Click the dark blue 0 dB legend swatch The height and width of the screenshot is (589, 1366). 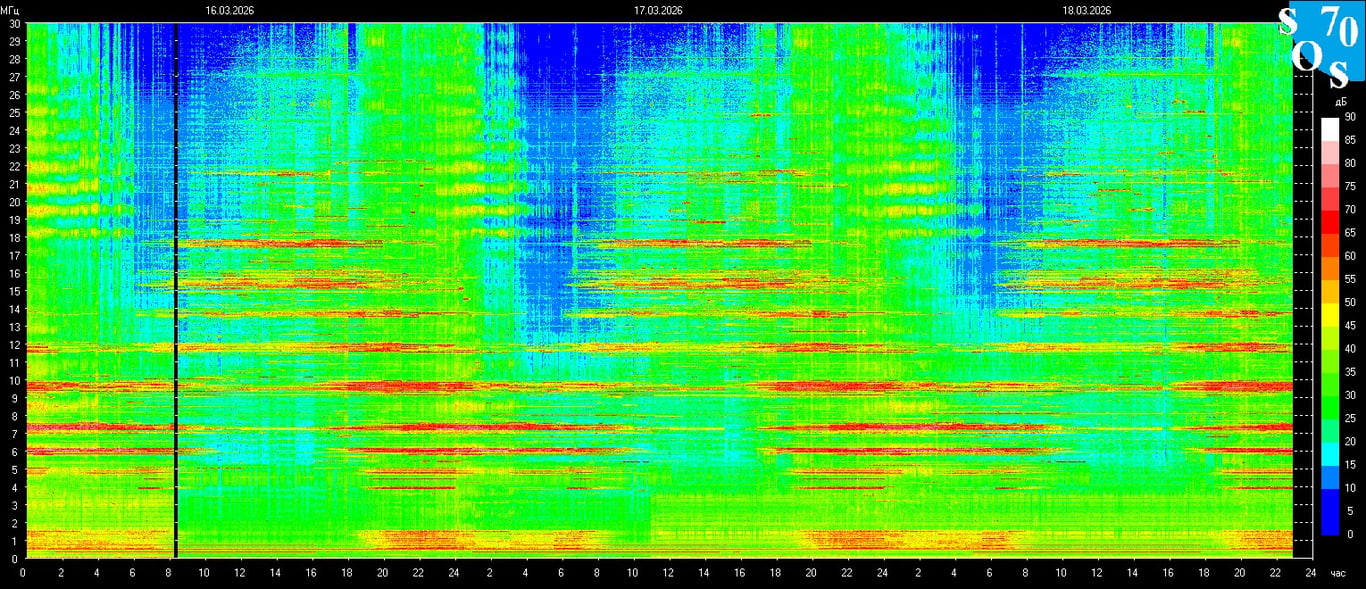(1329, 524)
